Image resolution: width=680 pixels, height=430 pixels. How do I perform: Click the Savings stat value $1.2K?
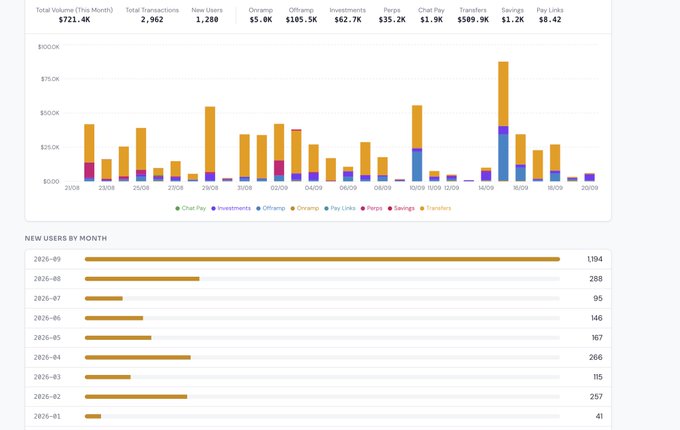tap(513, 20)
